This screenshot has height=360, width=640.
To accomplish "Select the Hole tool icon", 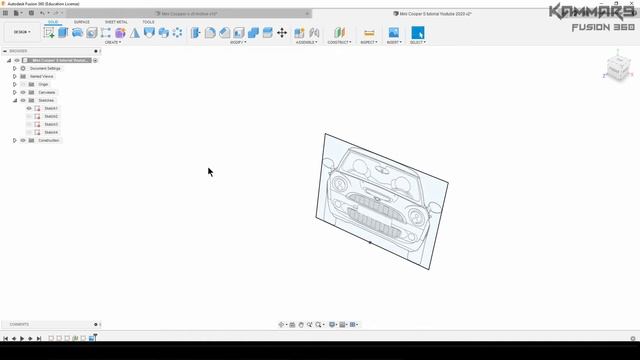I will coord(91,33).
